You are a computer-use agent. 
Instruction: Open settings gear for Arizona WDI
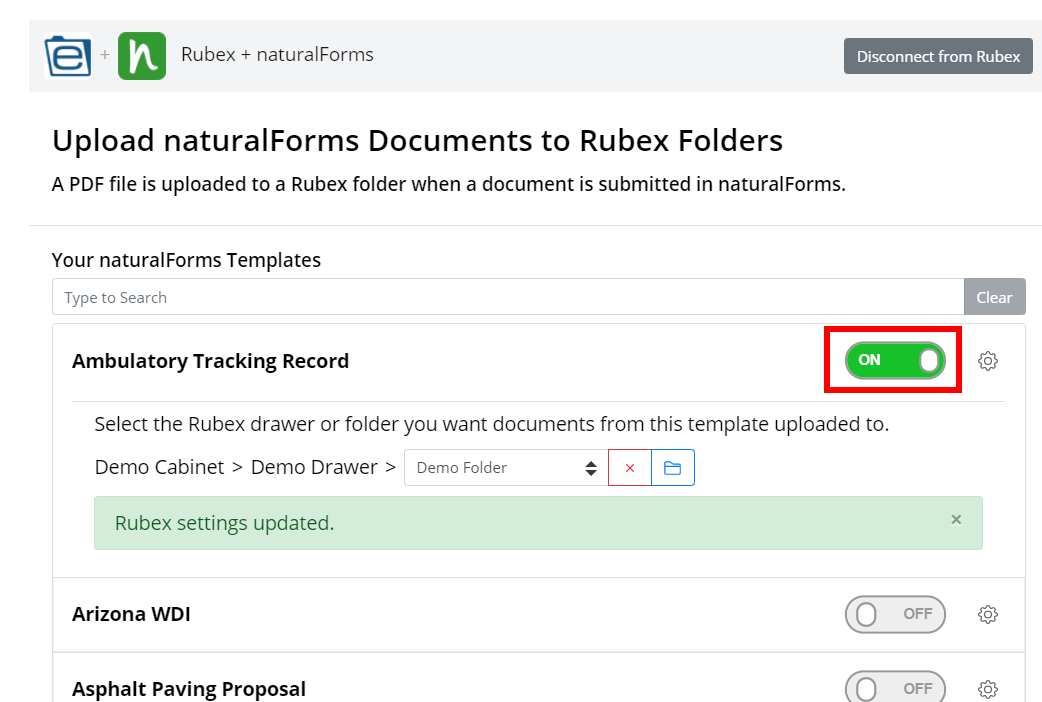pyautogui.click(x=988, y=614)
